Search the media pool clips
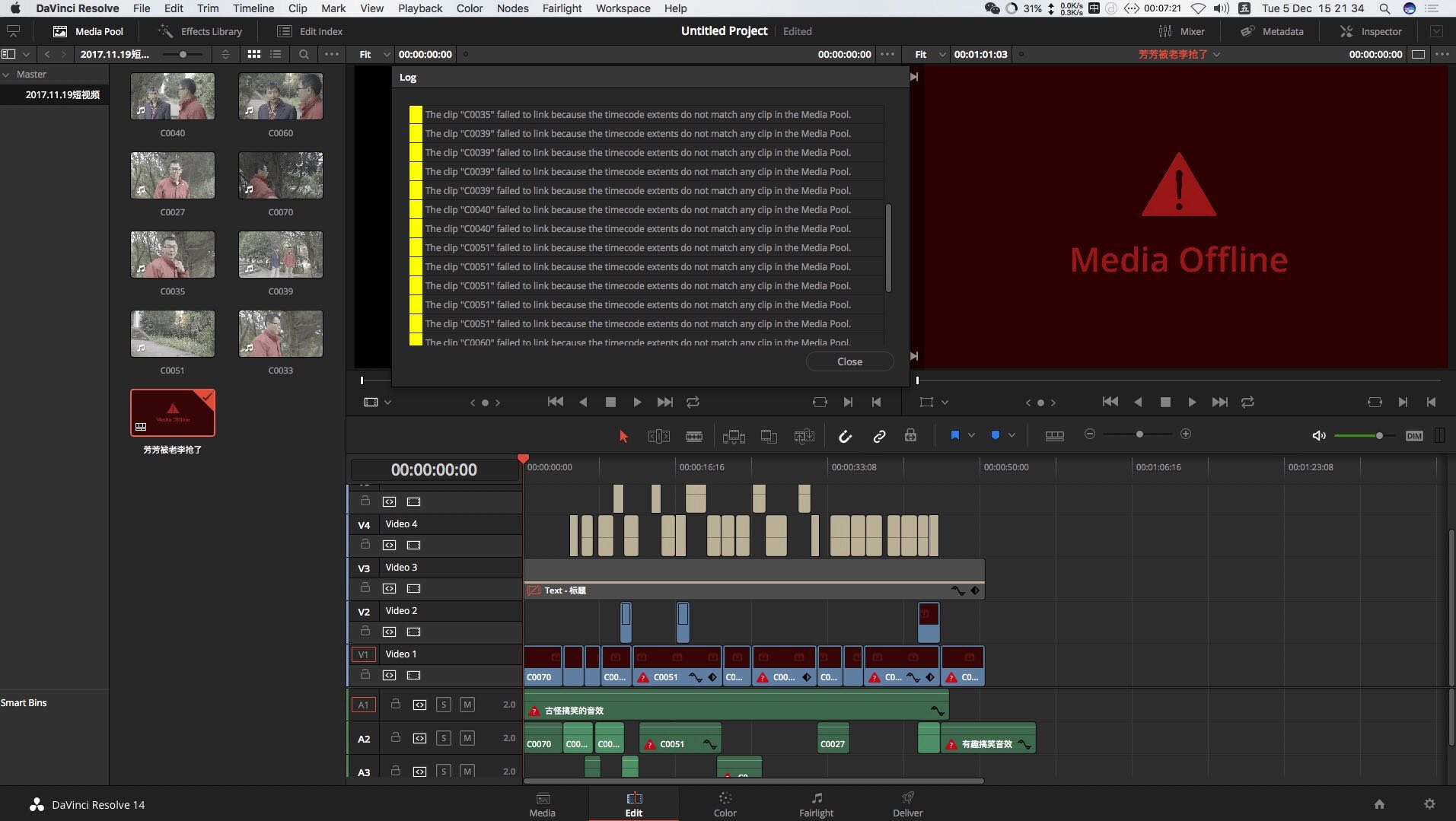This screenshot has width=1456, height=821. pos(304,54)
